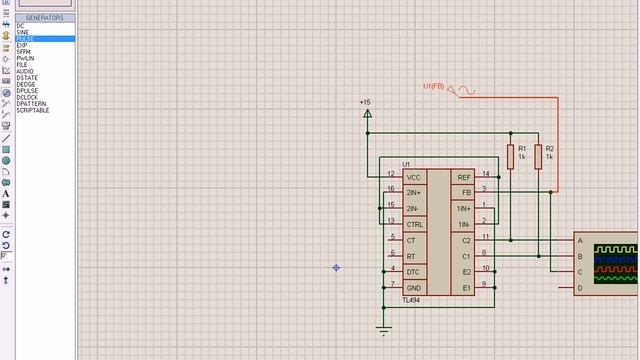Click the oscilloscope waveform display

point(616,263)
